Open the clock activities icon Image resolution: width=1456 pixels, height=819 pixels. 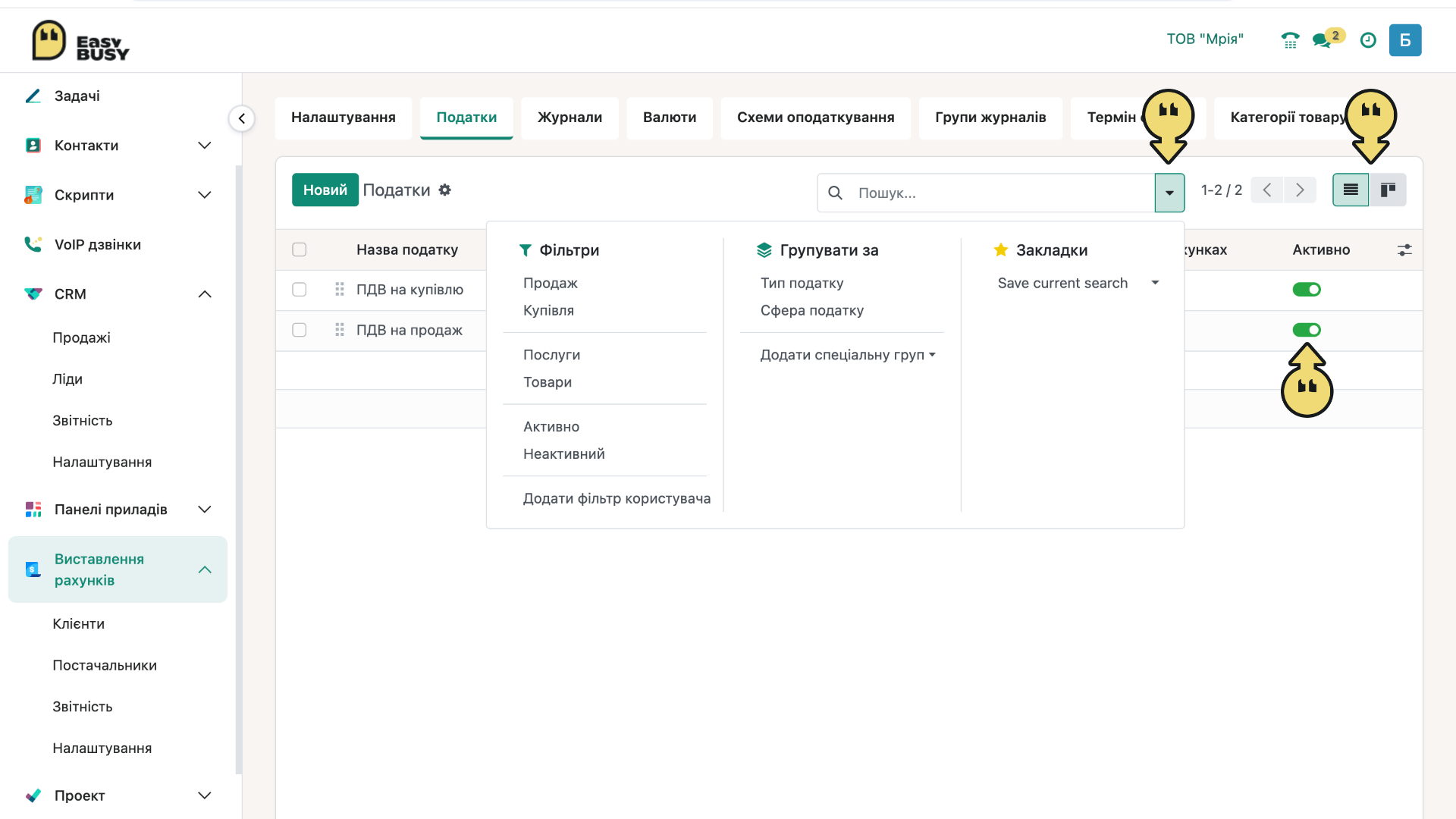coord(1368,40)
